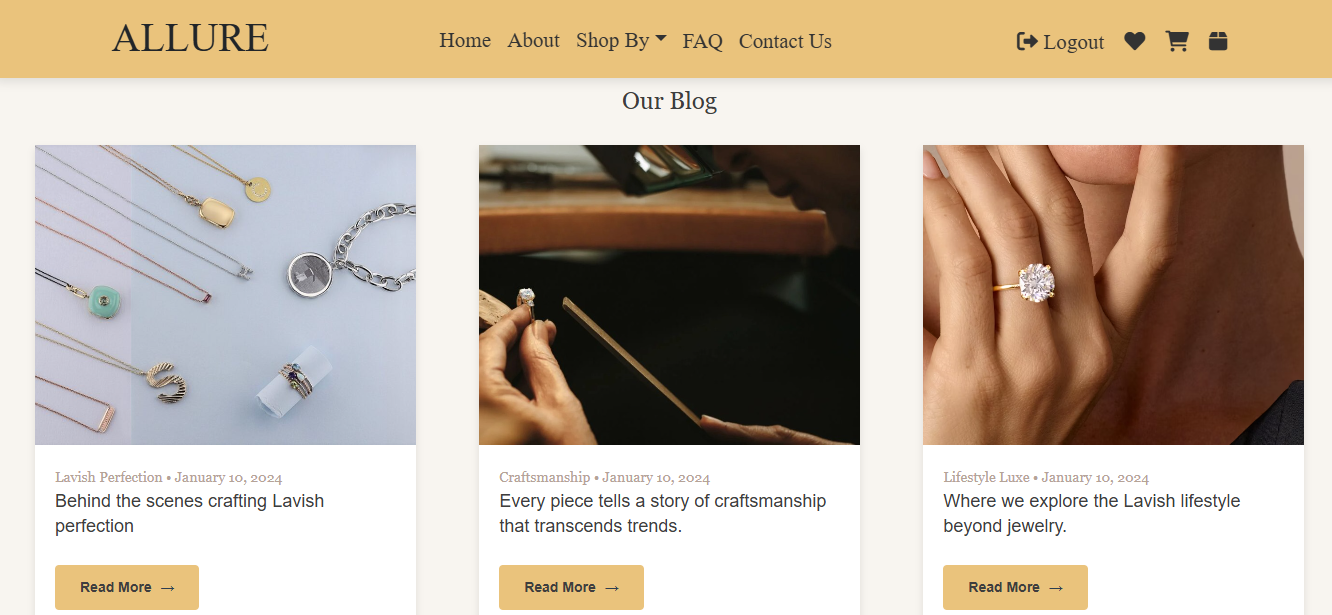Open the jeweler crafting ring image
The height and width of the screenshot is (615, 1332).
click(x=669, y=295)
